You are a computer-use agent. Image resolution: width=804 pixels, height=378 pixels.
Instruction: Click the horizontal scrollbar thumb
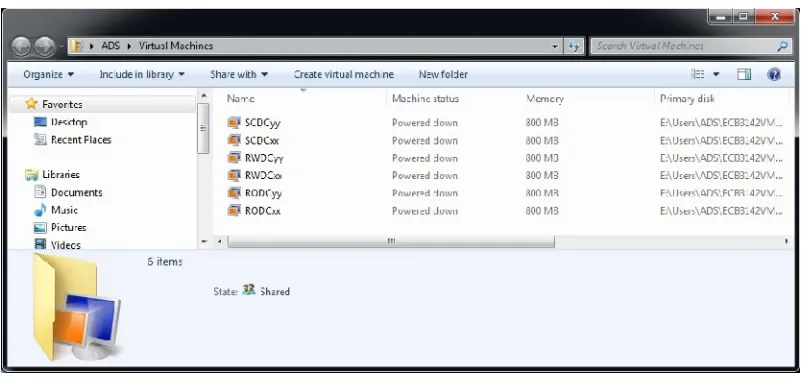click(x=391, y=241)
